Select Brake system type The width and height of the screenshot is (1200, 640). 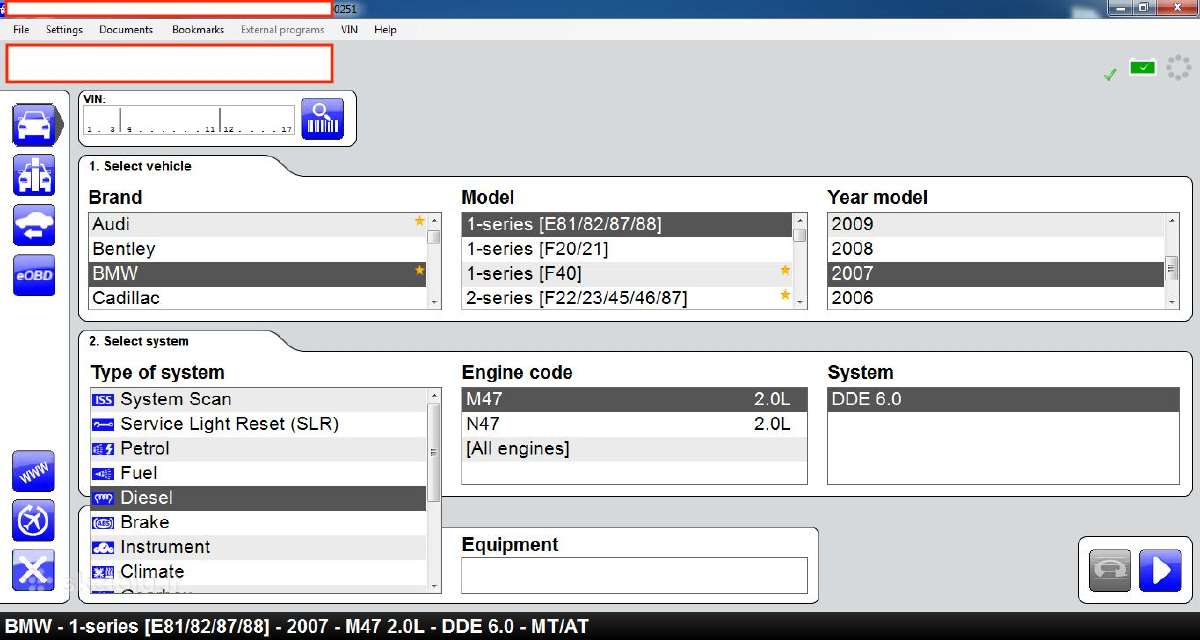point(258,522)
